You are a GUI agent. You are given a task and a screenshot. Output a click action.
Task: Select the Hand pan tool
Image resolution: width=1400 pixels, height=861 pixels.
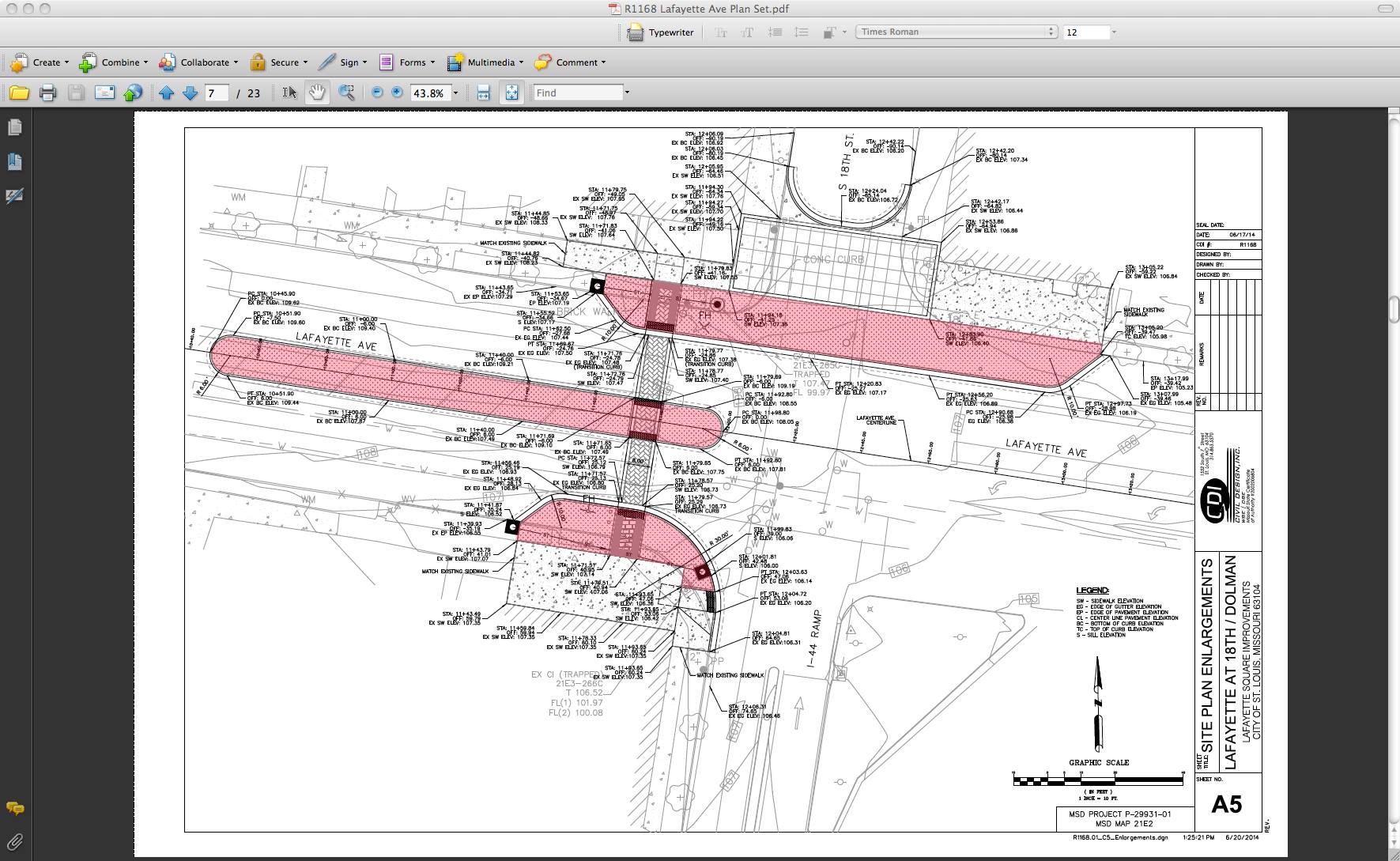[x=317, y=93]
